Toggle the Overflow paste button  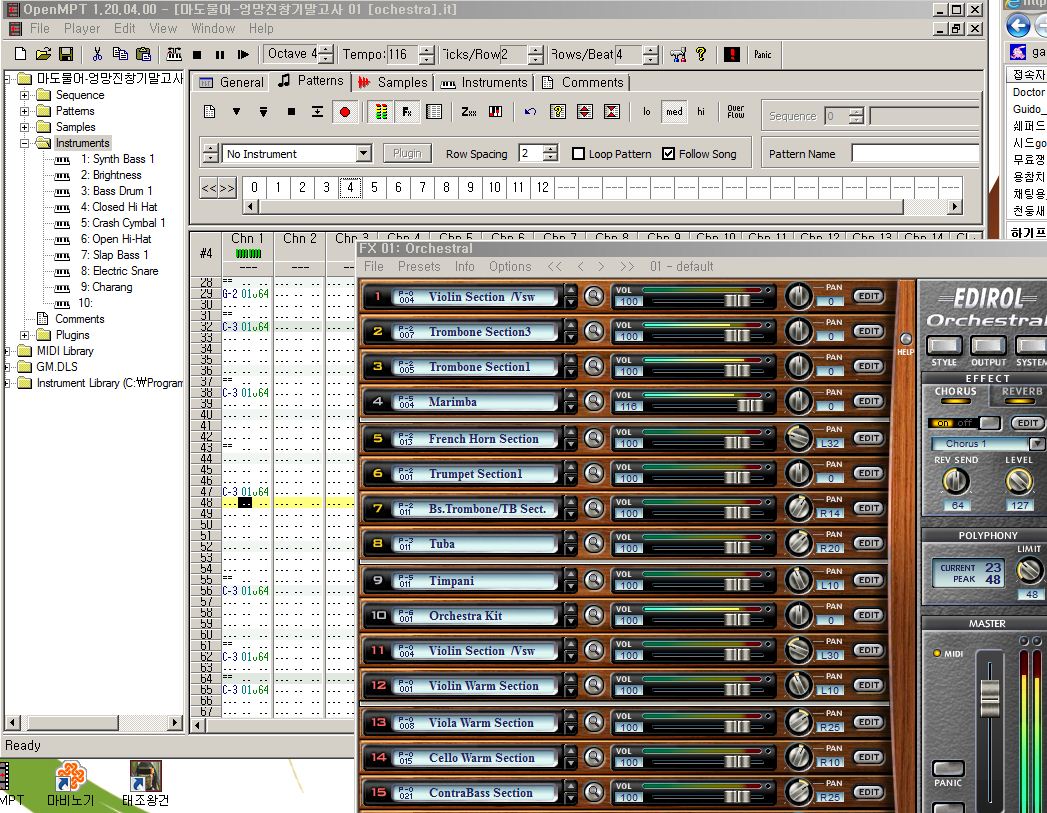pyautogui.click(x=736, y=111)
